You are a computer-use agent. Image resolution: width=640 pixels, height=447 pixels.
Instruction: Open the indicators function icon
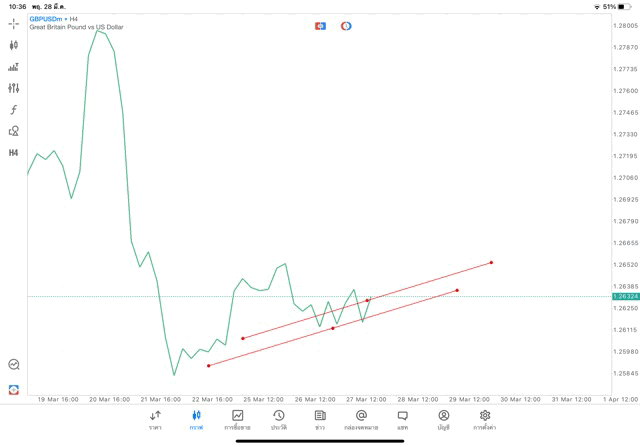(14, 110)
